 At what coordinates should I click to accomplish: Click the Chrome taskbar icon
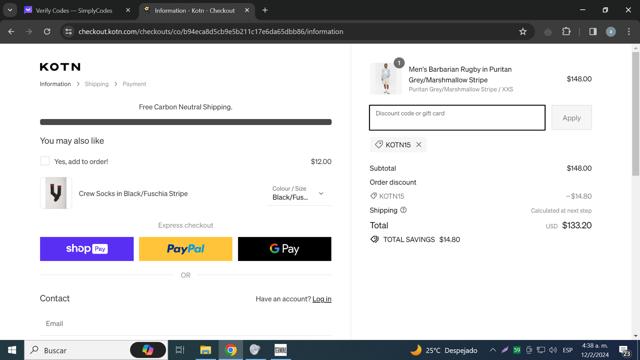[x=231, y=350]
